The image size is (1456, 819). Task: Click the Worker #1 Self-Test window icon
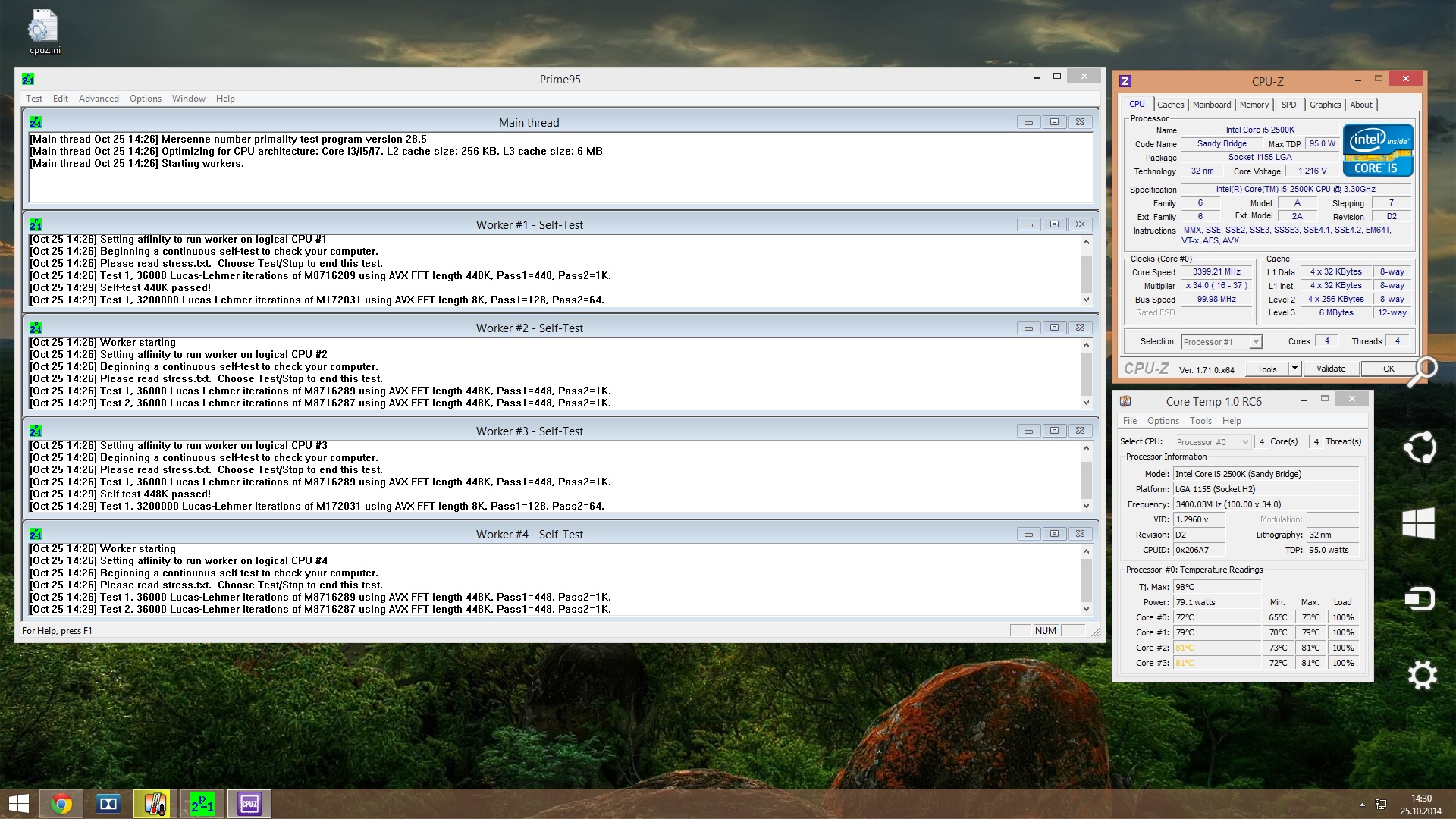[x=36, y=224]
